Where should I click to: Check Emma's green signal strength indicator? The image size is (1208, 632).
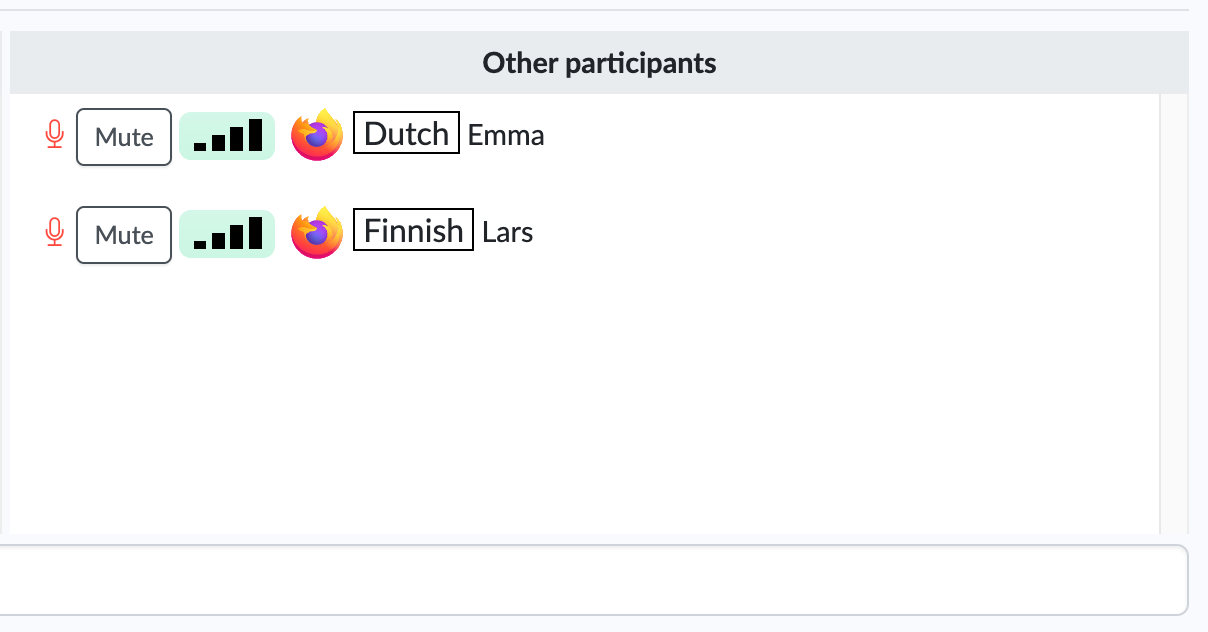coord(227,135)
